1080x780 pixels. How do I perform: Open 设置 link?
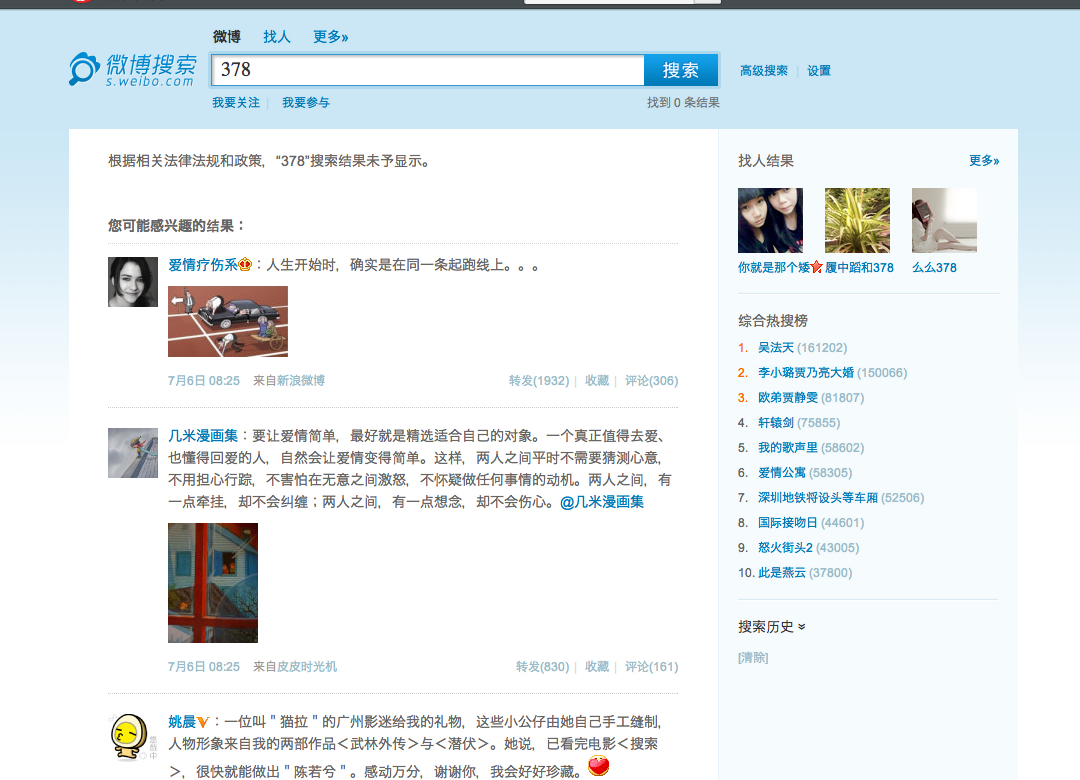pyautogui.click(x=819, y=70)
